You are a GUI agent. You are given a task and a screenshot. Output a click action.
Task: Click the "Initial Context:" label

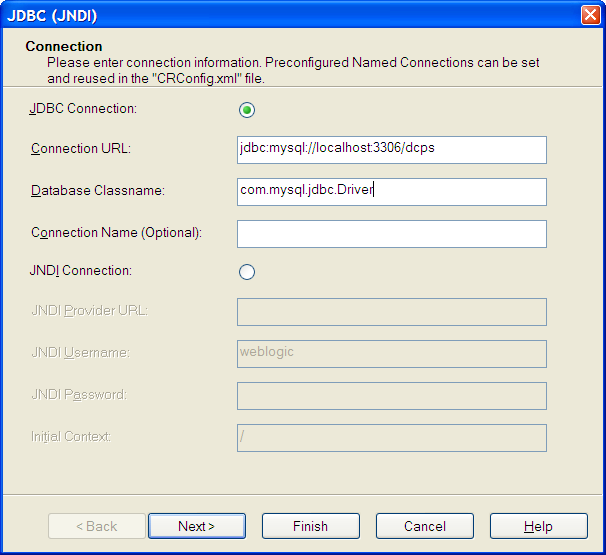point(71,437)
